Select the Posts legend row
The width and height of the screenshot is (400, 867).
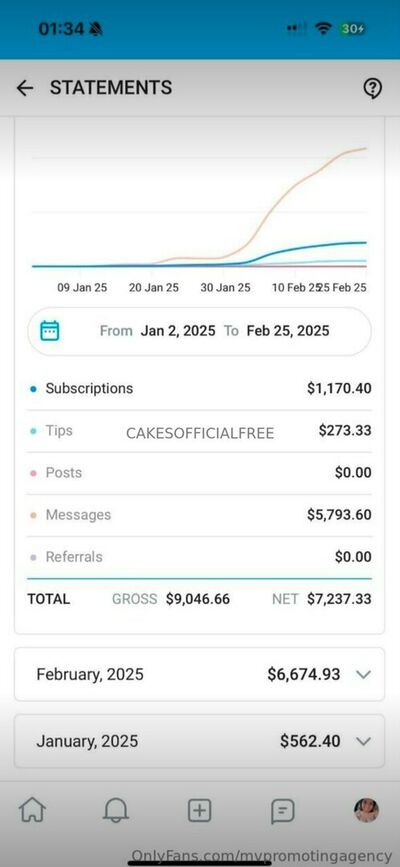[x=199, y=473]
